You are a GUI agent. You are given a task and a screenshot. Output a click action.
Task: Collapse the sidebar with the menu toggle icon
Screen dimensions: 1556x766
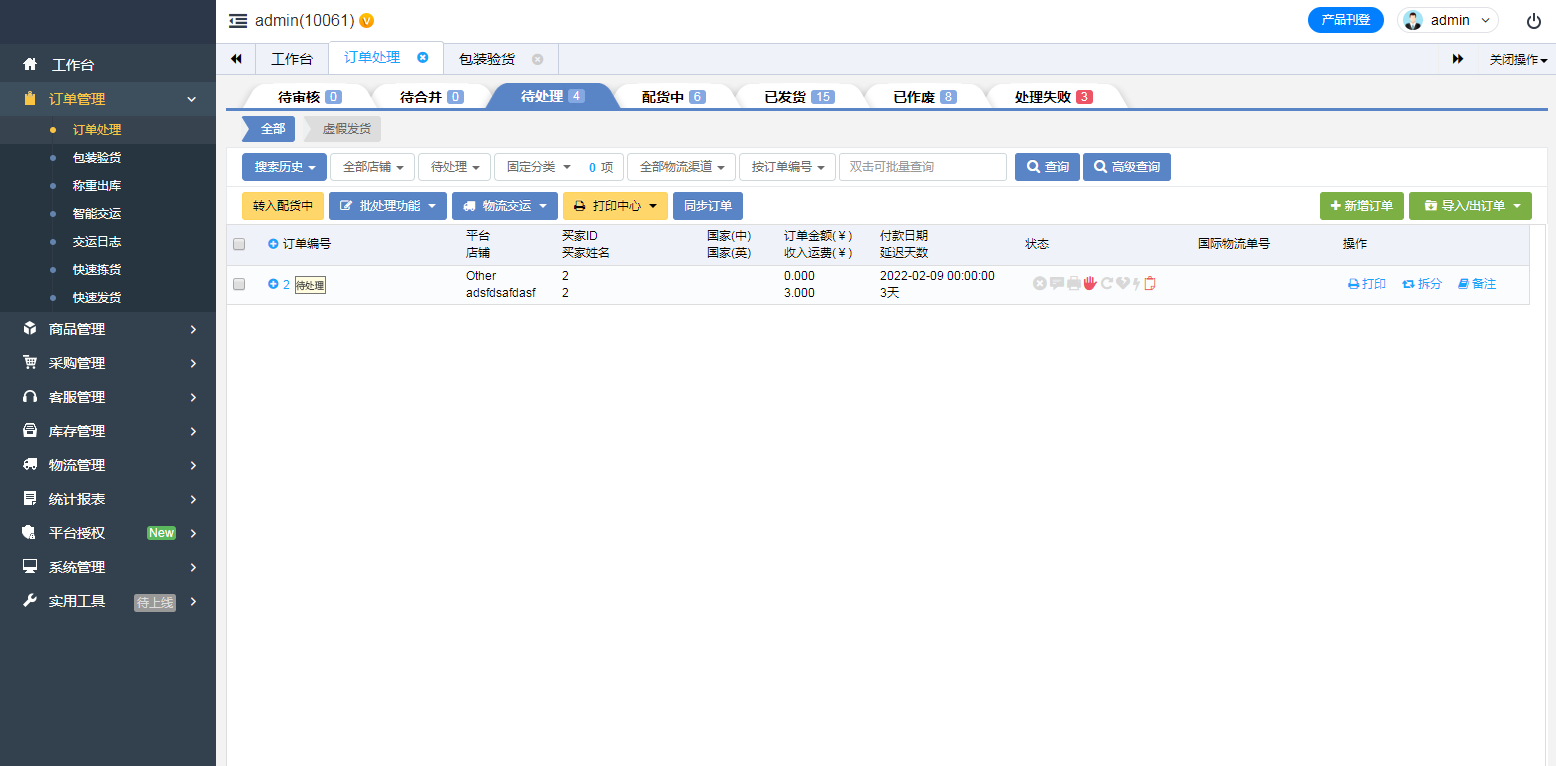tap(237, 20)
